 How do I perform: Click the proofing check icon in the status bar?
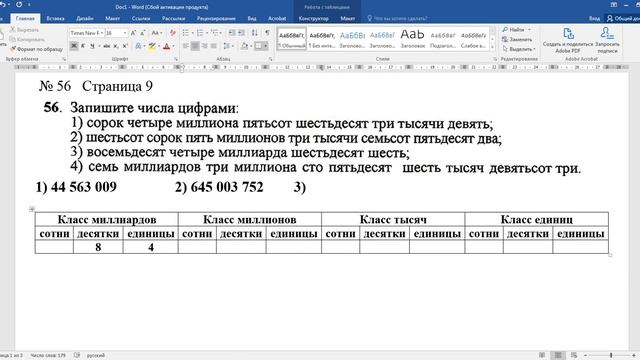pyautogui.click(x=77, y=355)
